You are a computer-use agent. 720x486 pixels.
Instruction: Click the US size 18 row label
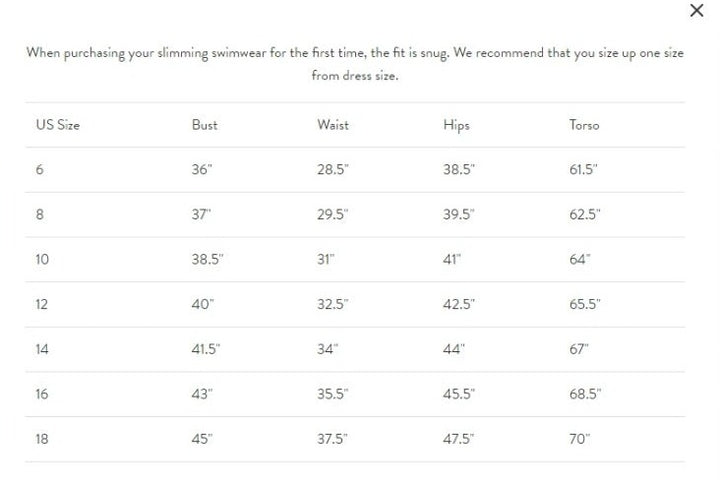pyautogui.click(x=42, y=439)
